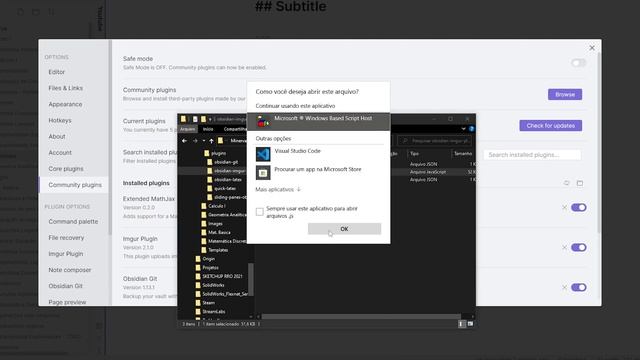Select the Calculo I folder in Explorer tree

[213, 206]
